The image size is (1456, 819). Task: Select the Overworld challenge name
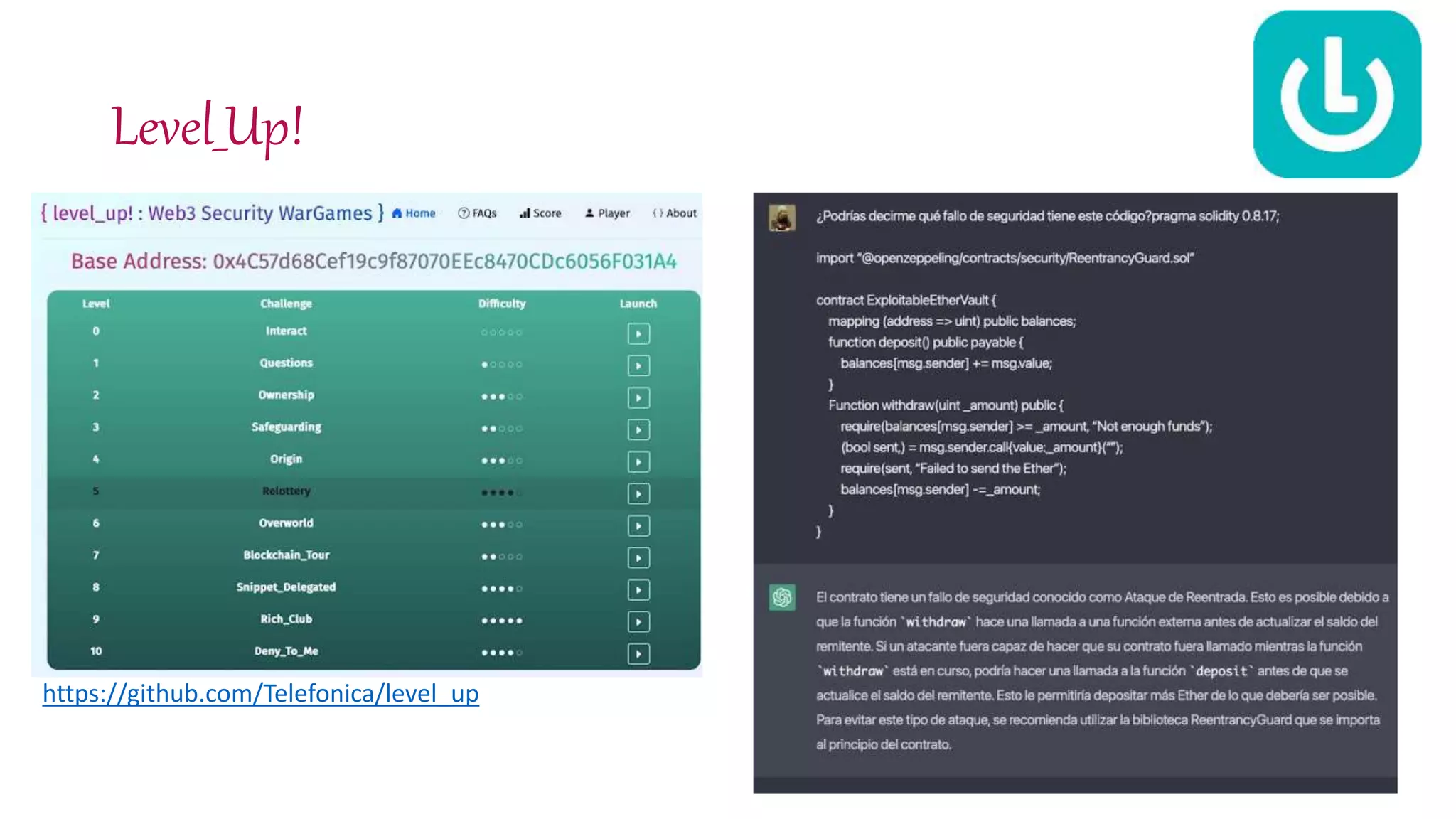click(x=286, y=523)
